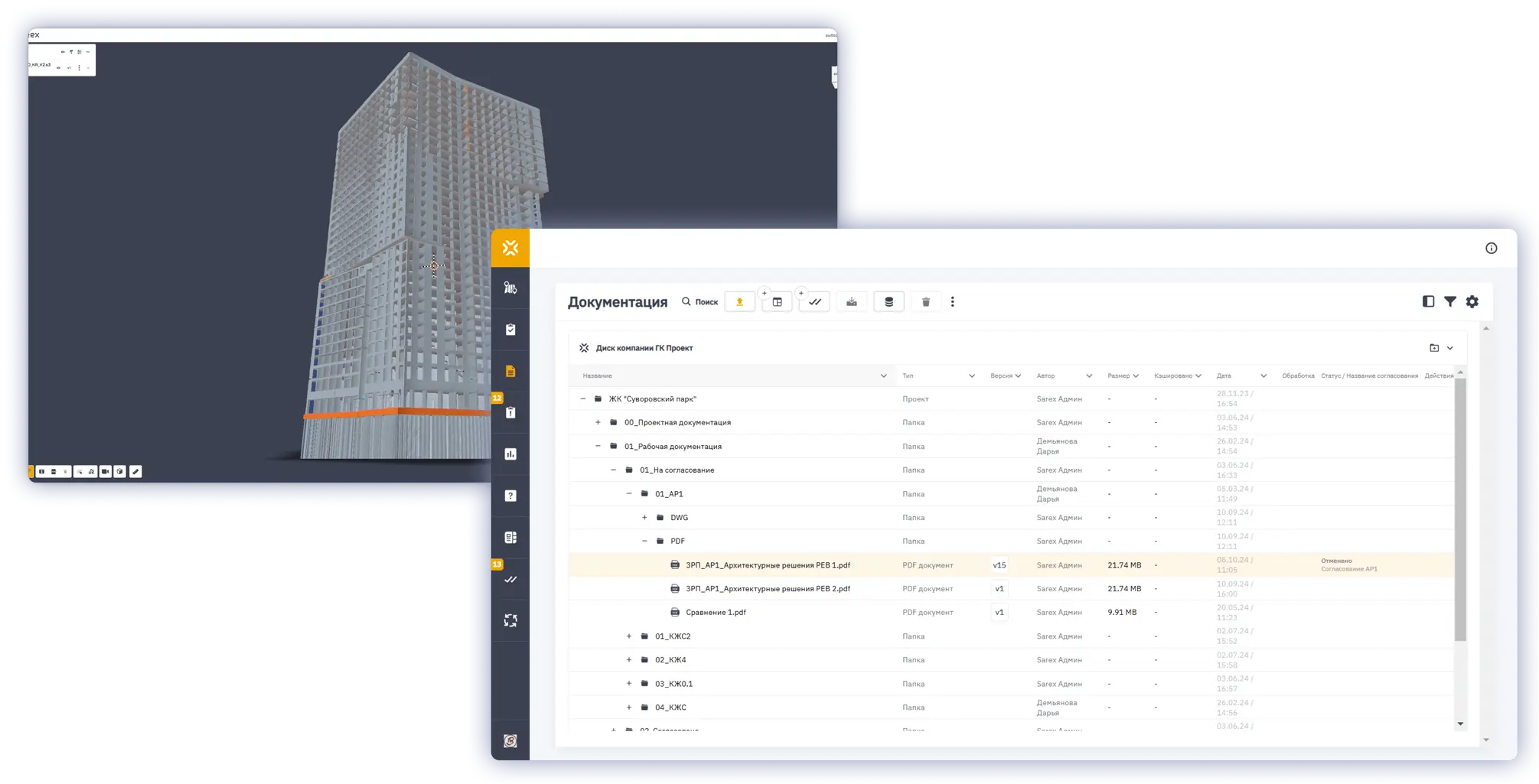
Task: Click the info icon at top right
Action: point(1491,248)
